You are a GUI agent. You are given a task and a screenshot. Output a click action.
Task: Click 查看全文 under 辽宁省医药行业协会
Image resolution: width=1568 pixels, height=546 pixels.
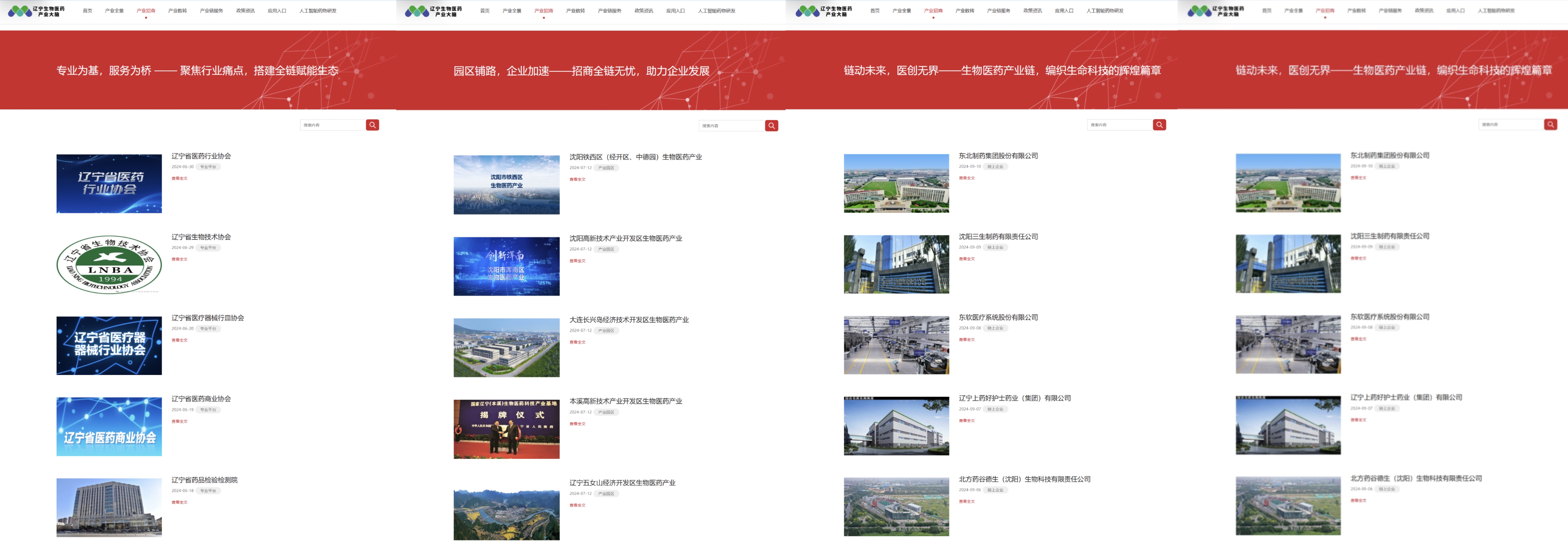tap(180, 178)
